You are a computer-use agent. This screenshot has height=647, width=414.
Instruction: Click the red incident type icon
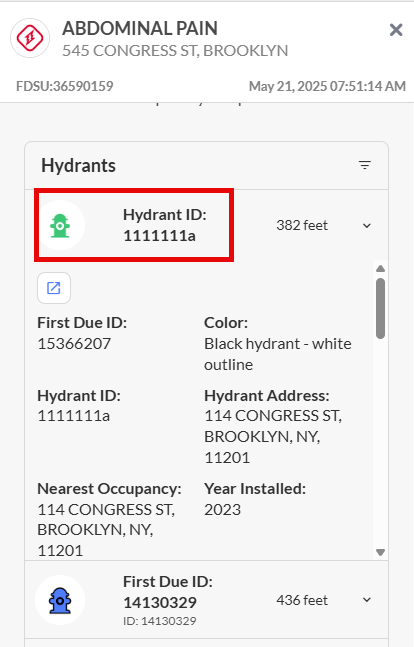tap(30, 38)
